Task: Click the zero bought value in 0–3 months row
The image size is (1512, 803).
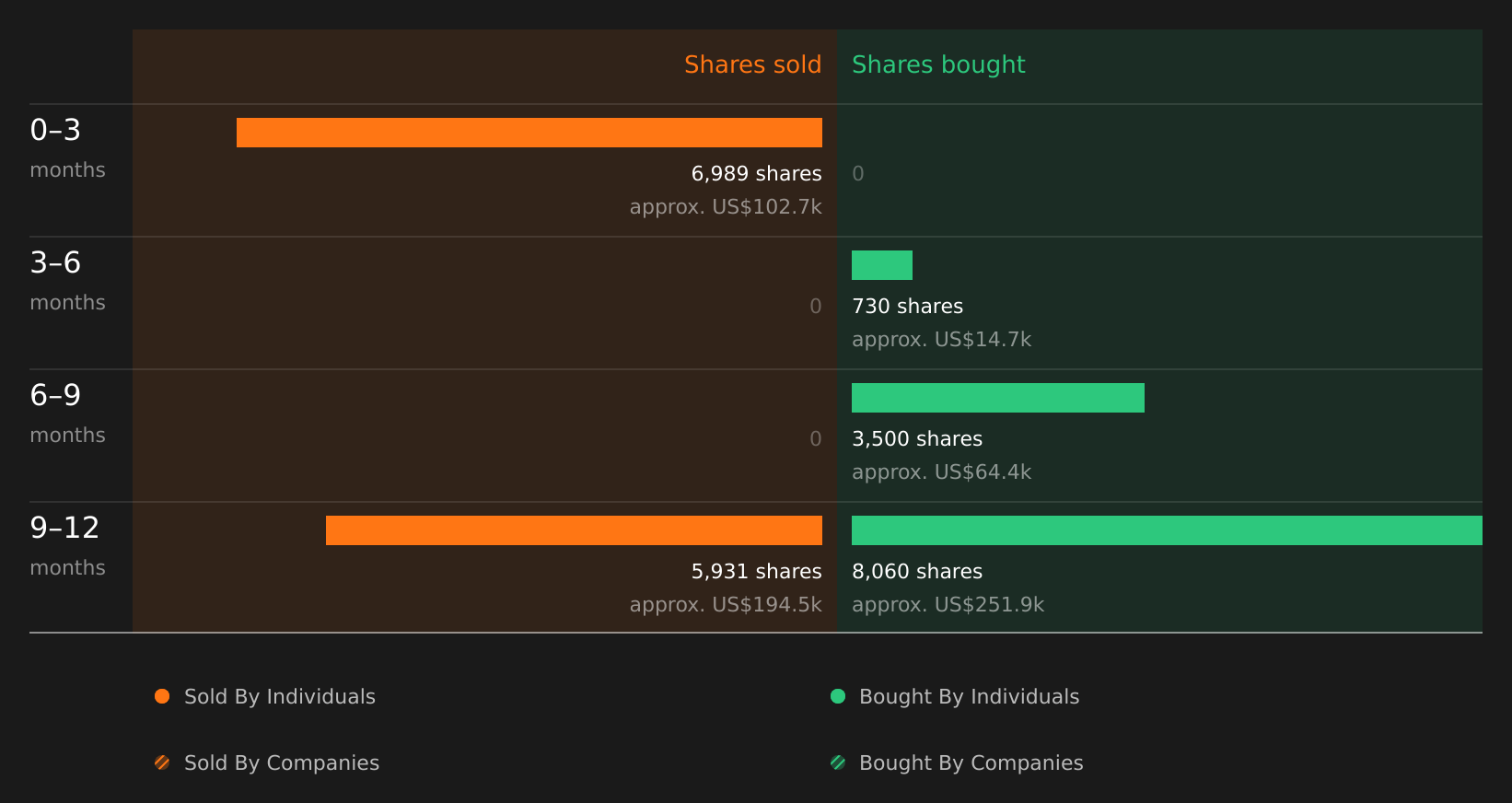Action: pyautogui.click(x=858, y=173)
